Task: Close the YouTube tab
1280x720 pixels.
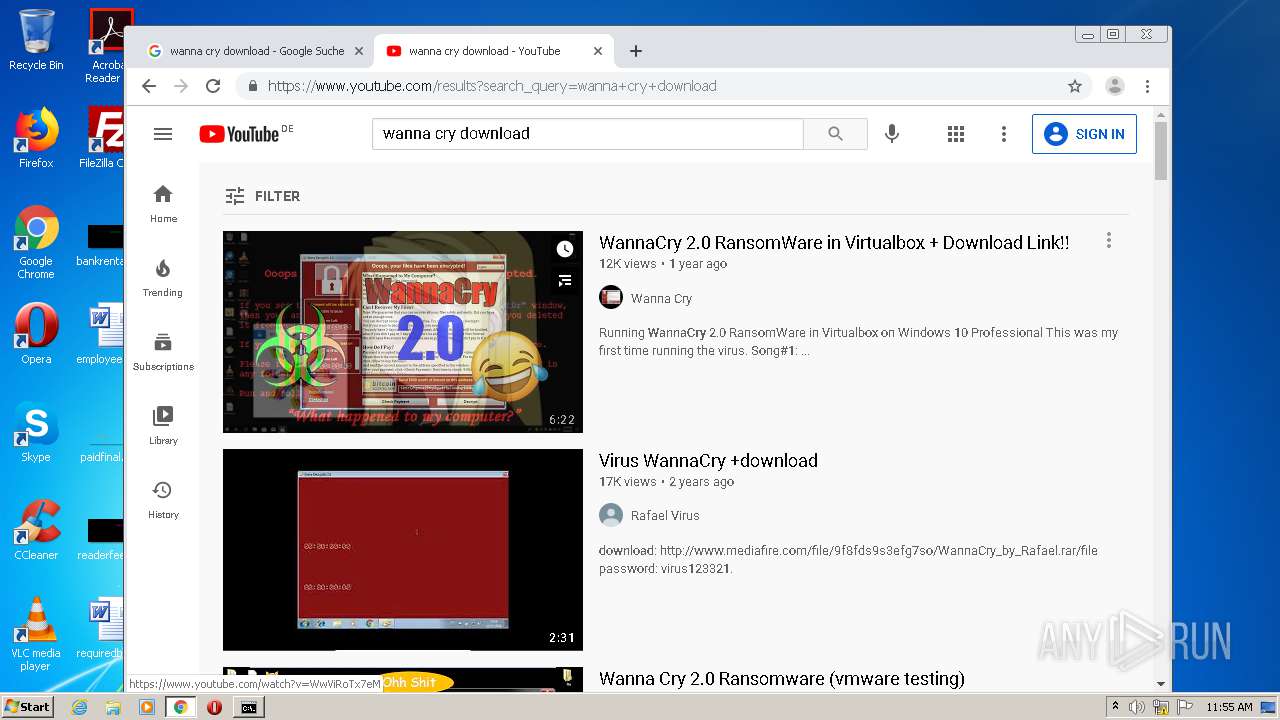Action: click(598, 51)
